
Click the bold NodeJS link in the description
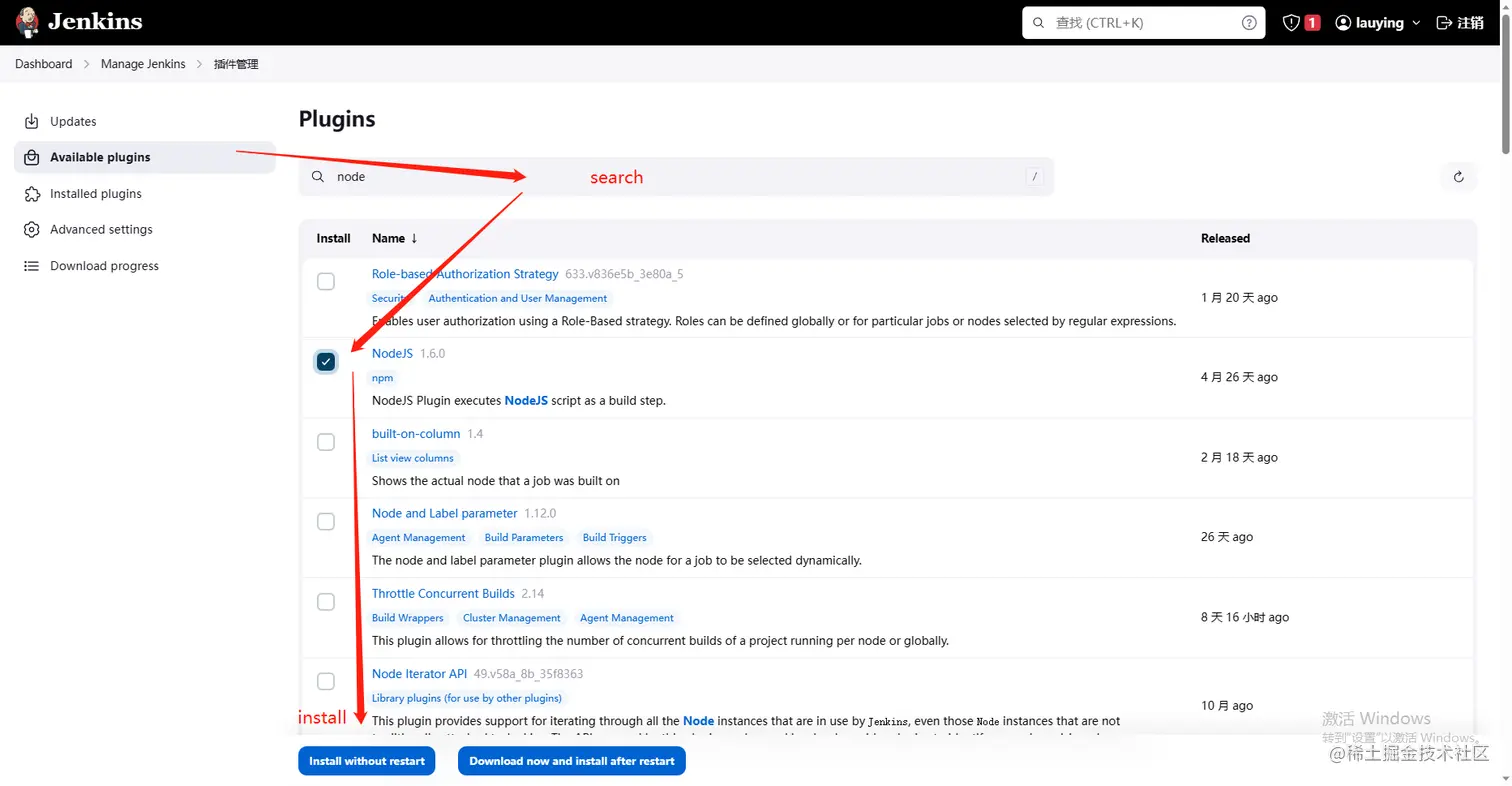coord(526,401)
